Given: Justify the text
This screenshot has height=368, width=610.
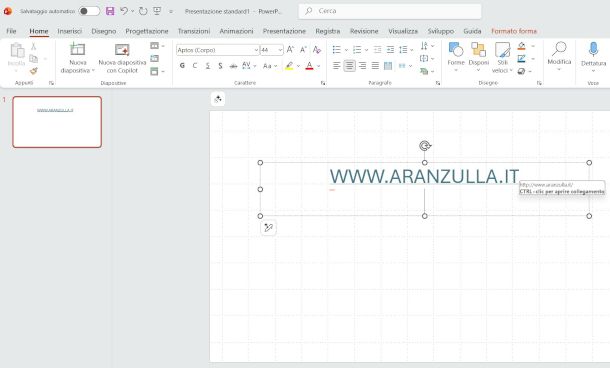Looking at the screenshot, I should tap(375, 66).
